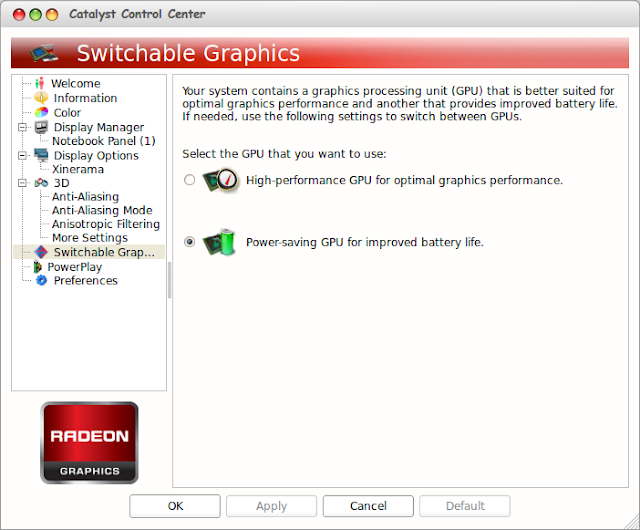Image resolution: width=640 pixels, height=530 pixels.
Task: Open the Information page
Action: pyautogui.click(x=85, y=98)
